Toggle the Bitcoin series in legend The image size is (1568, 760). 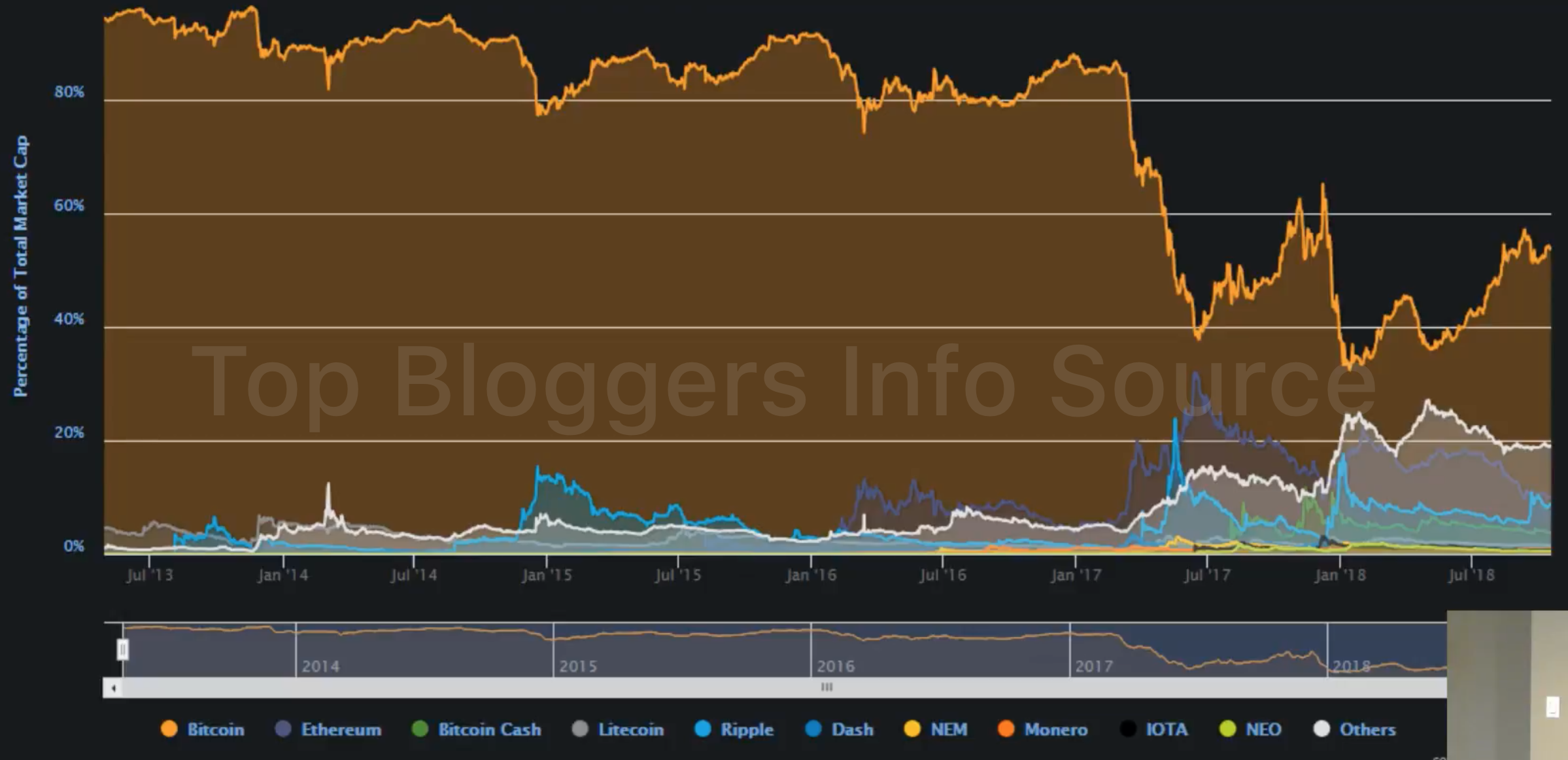[215, 729]
